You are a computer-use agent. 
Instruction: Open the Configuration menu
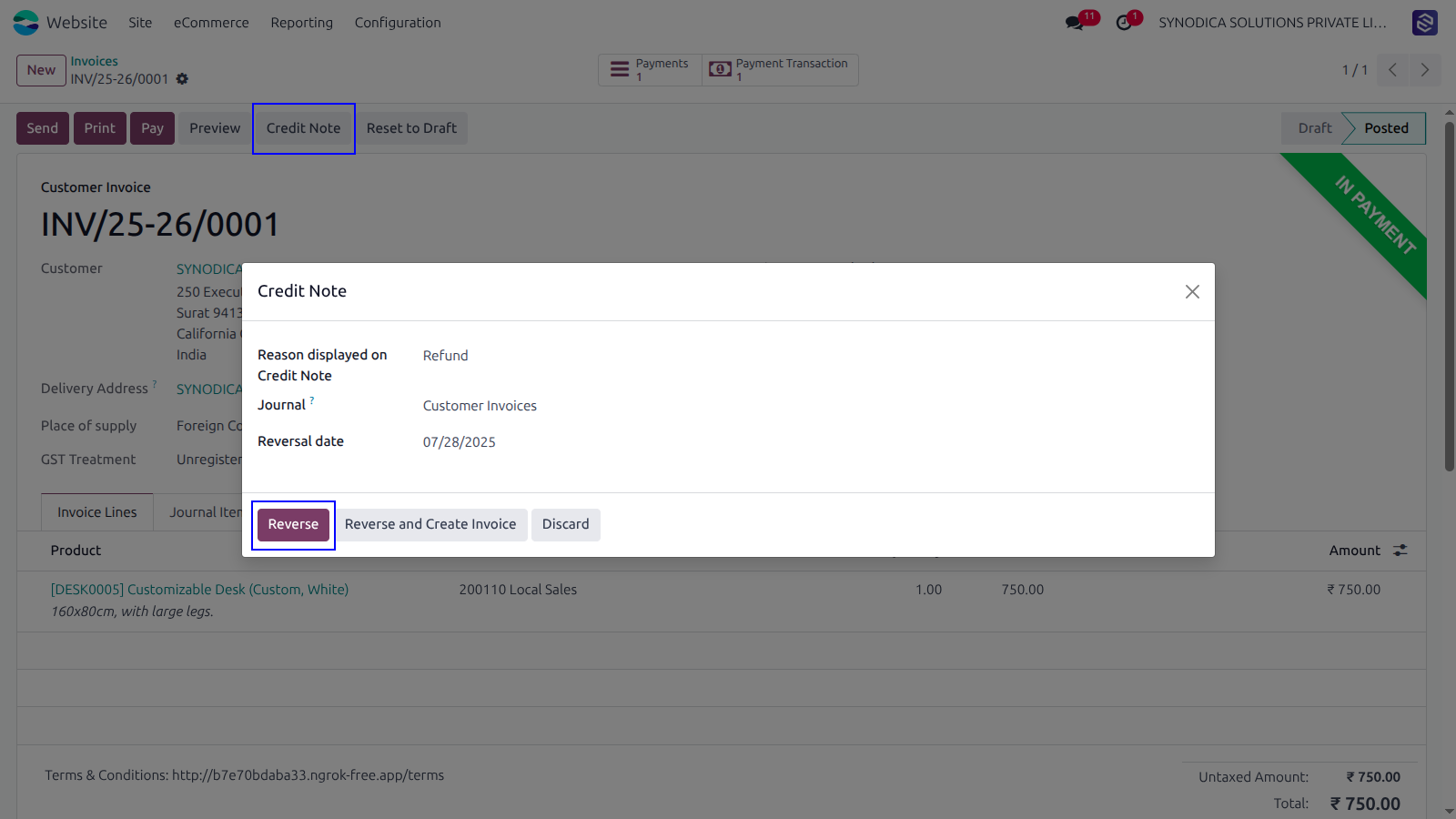(398, 23)
